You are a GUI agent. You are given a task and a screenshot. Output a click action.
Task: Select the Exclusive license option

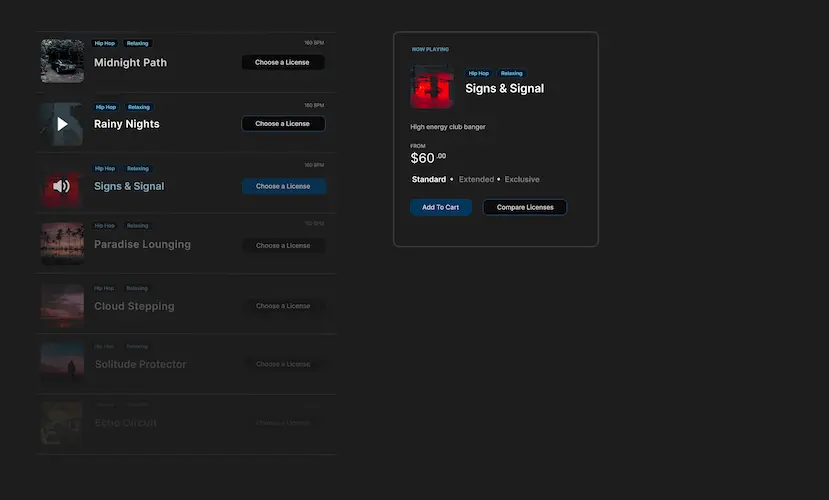click(x=522, y=179)
